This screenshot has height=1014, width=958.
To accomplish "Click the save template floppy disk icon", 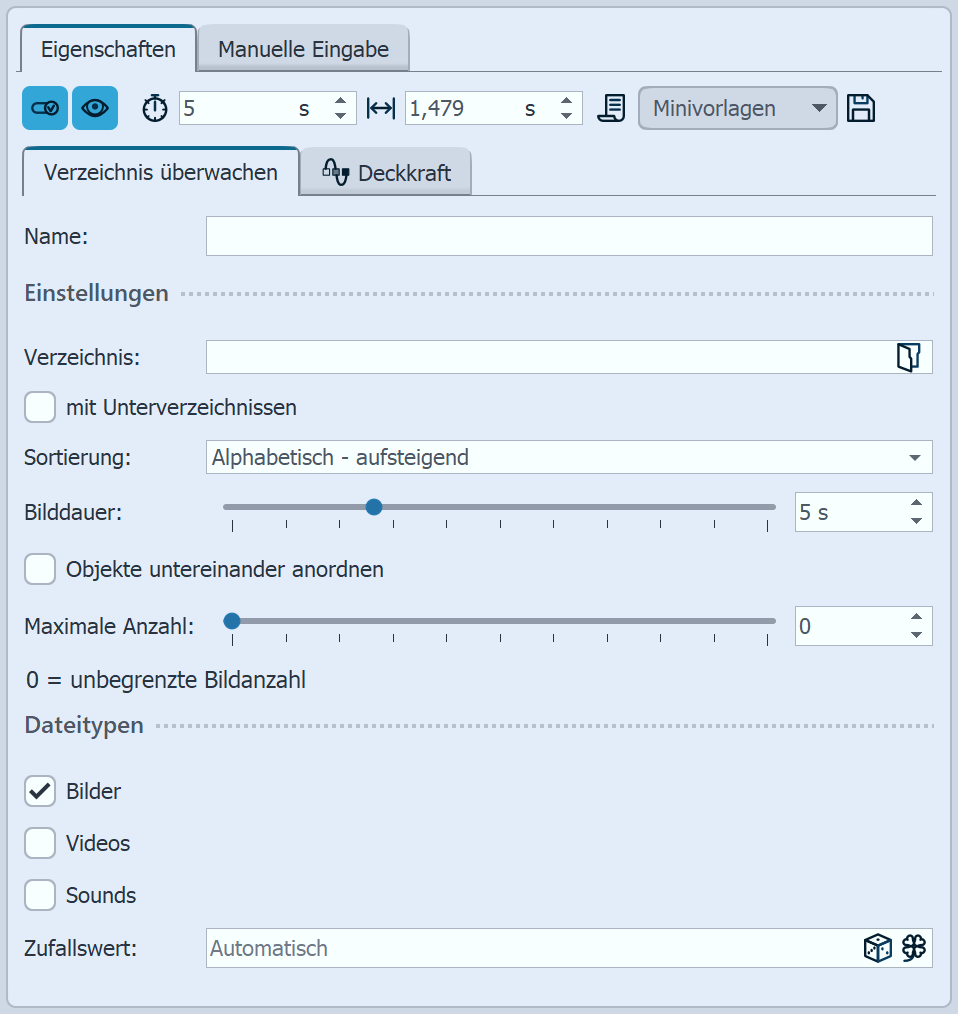I will tap(861, 108).
